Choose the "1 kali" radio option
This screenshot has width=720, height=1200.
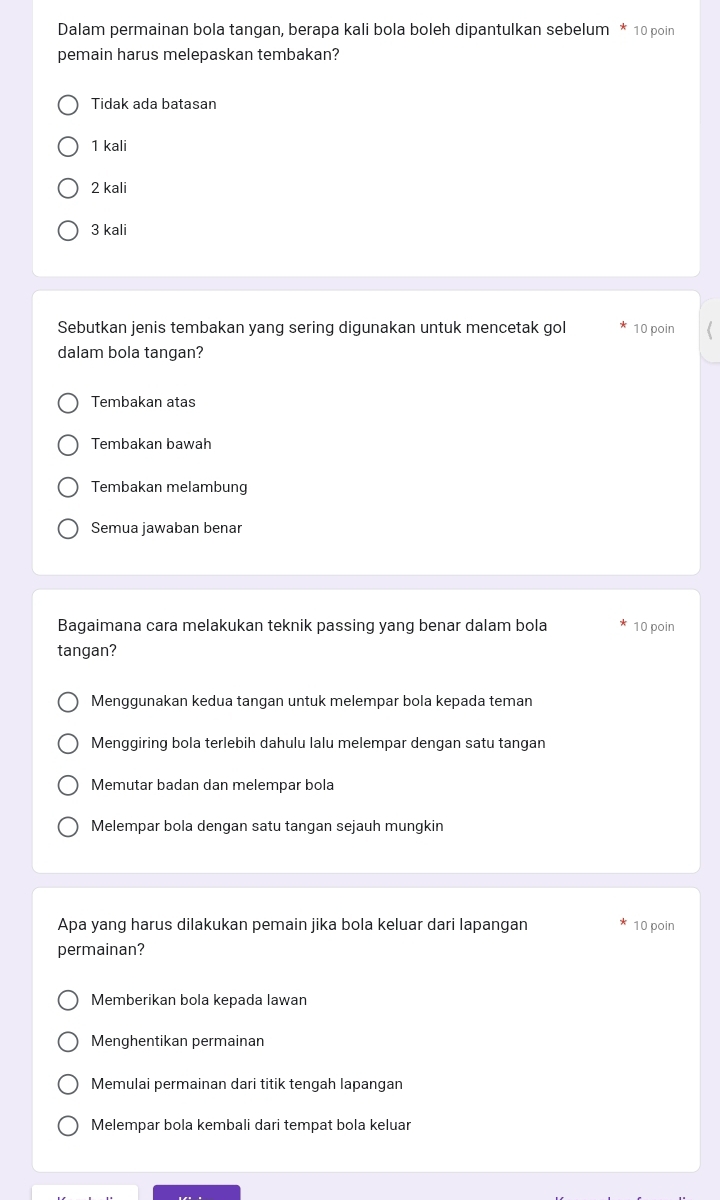[68, 147]
